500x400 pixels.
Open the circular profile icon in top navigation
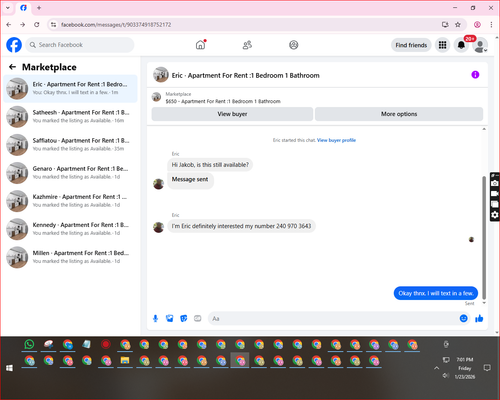(294, 45)
